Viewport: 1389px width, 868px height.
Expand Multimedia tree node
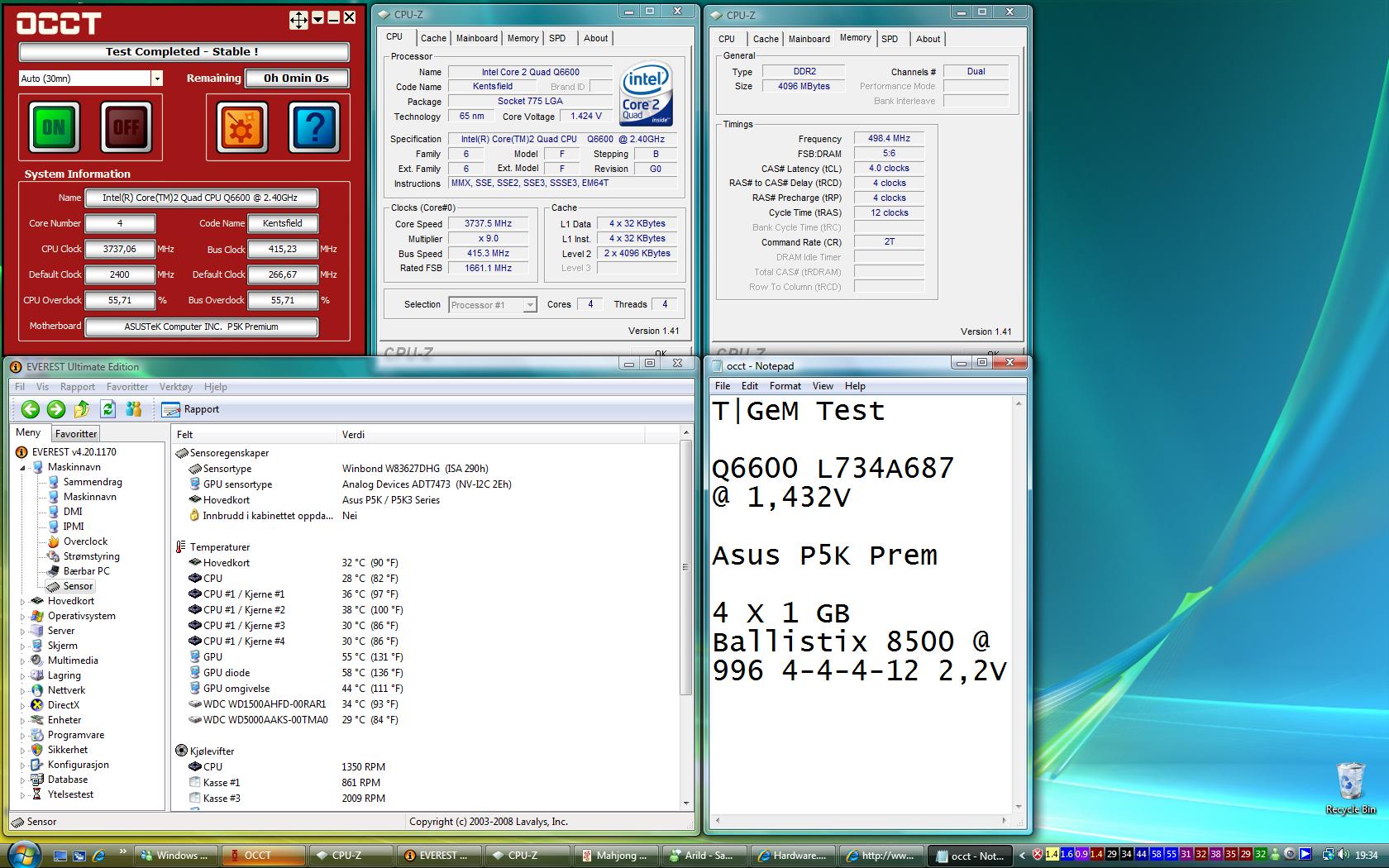click(23, 661)
